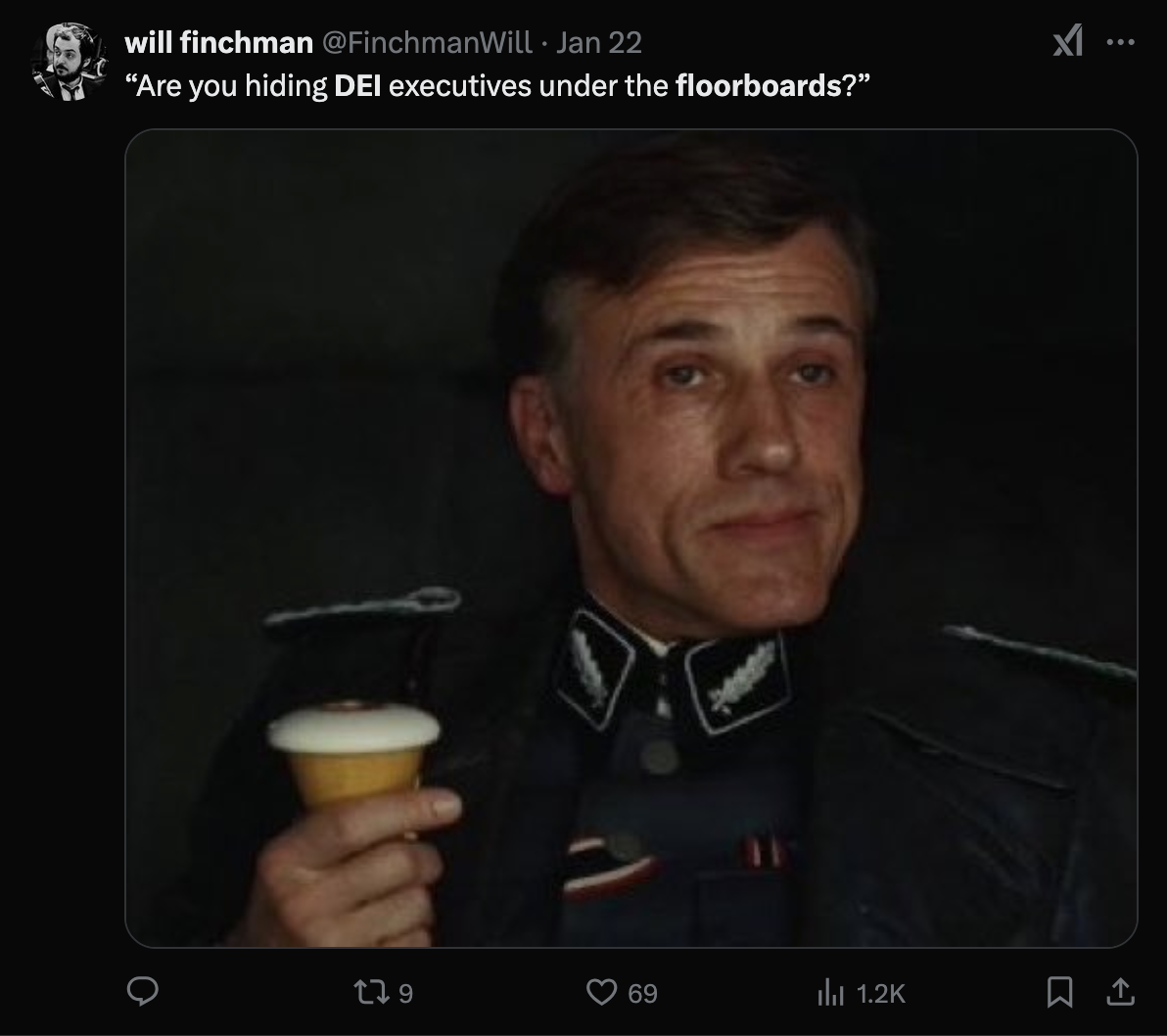Screen dimensions: 1167x1036
Task: Click the share upload-arrow icon
Action: pyautogui.click(x=1119, y=992)
